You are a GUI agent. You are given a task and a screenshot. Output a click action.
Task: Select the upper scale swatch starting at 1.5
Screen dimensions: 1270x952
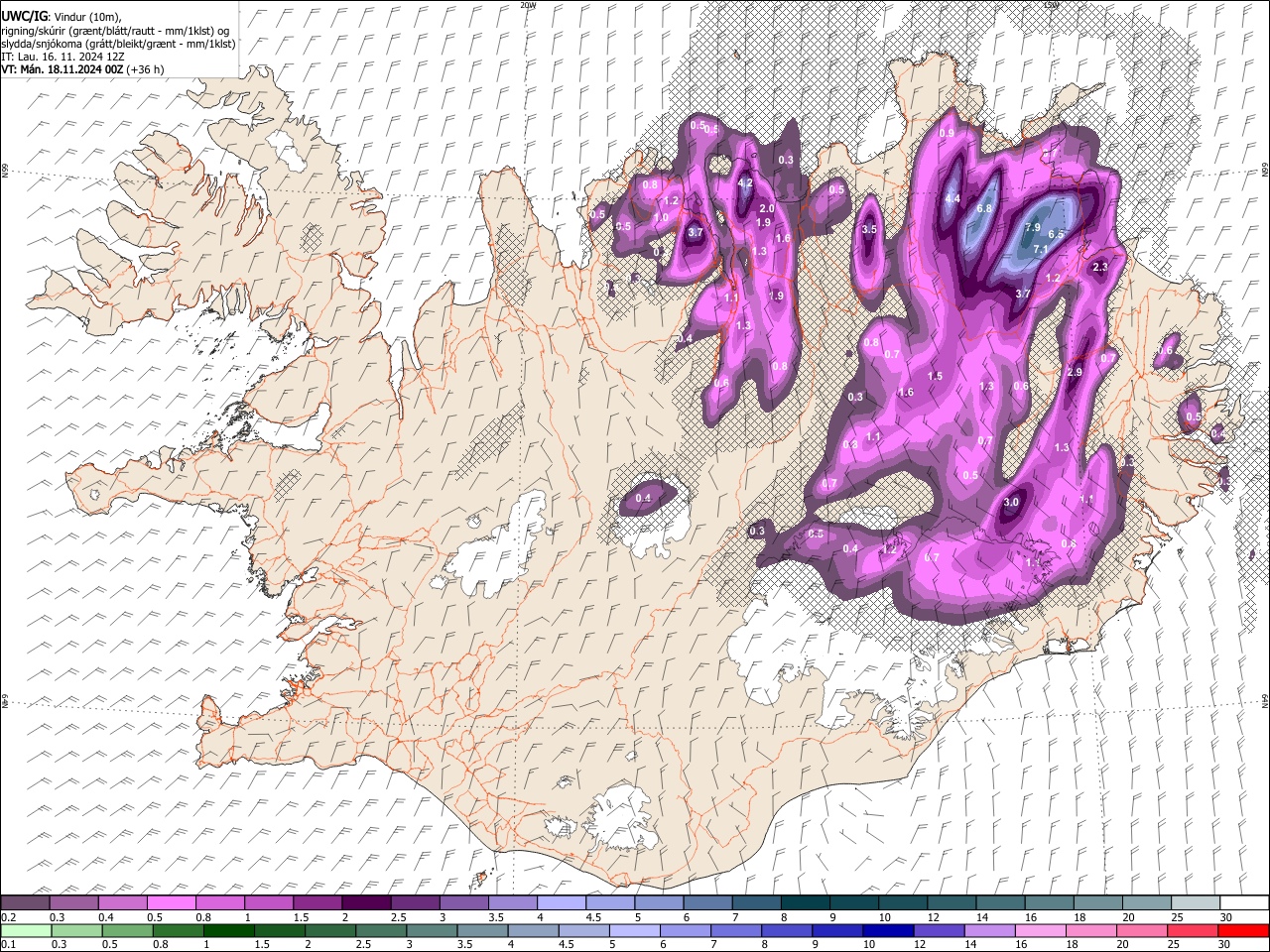(x=318, y=902)
